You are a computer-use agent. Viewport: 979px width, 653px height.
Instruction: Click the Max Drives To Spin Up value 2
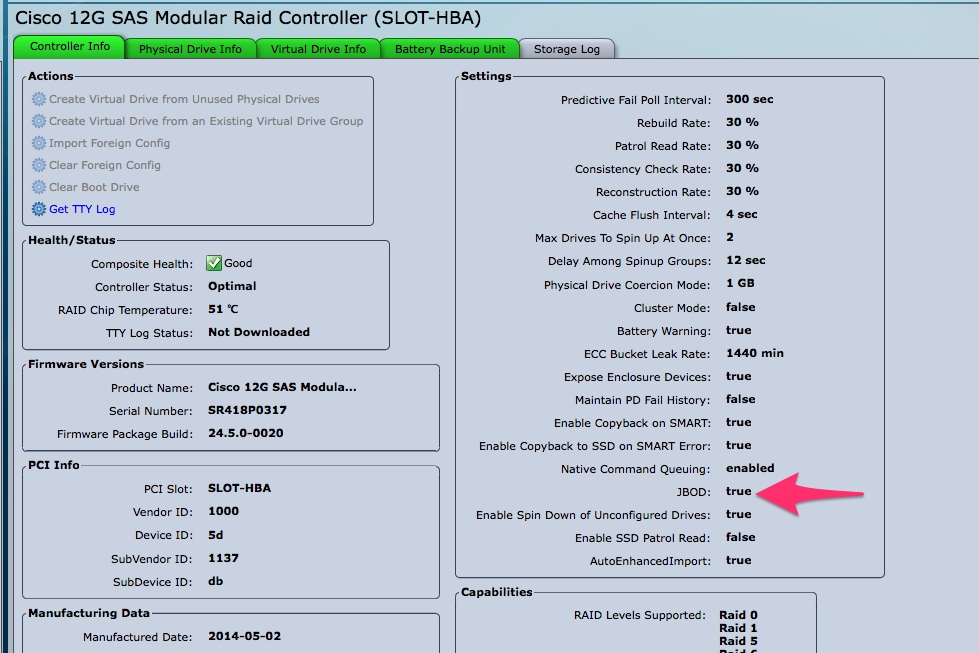(x=730, y=237)
